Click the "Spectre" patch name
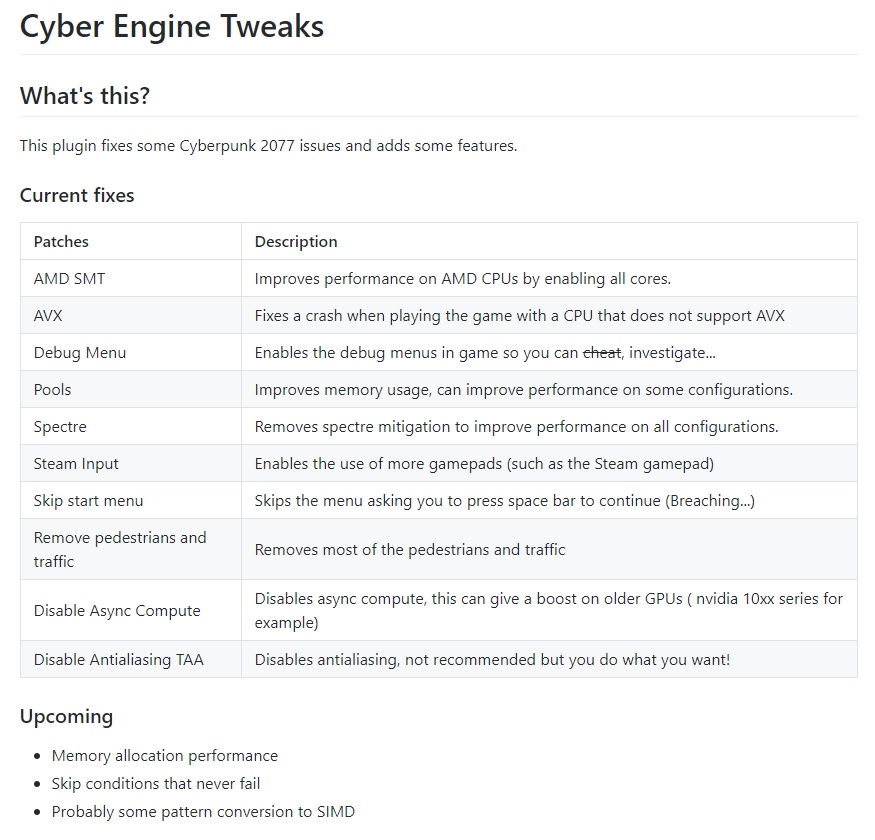875x840 pixels. click(60, 426)
